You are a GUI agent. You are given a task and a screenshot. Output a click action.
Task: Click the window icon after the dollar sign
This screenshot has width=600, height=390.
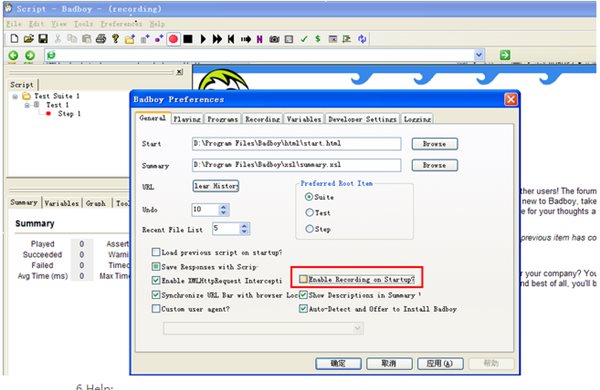pyautogui.click(x=333, y=39)
